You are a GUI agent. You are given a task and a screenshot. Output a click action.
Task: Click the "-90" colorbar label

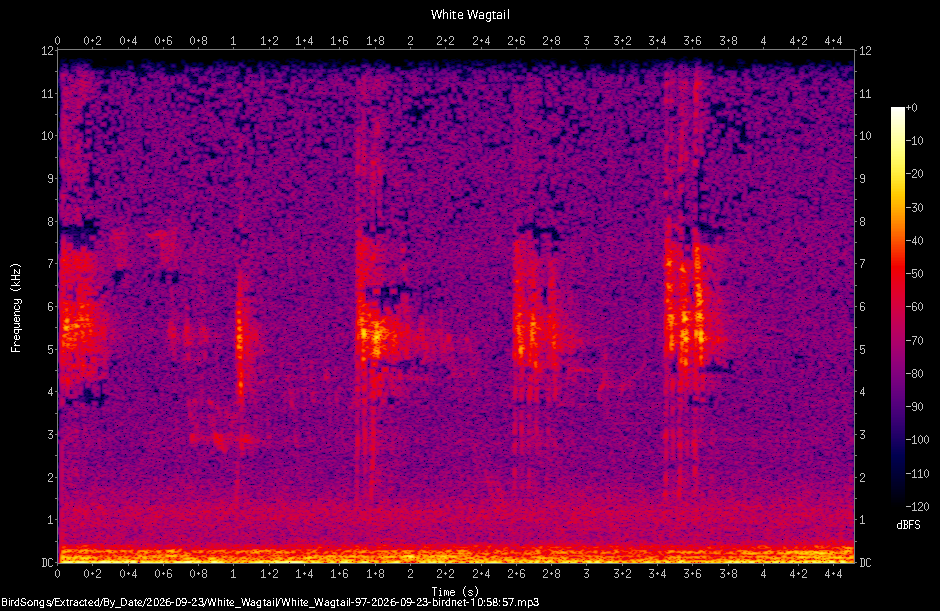tap(914, 407)
